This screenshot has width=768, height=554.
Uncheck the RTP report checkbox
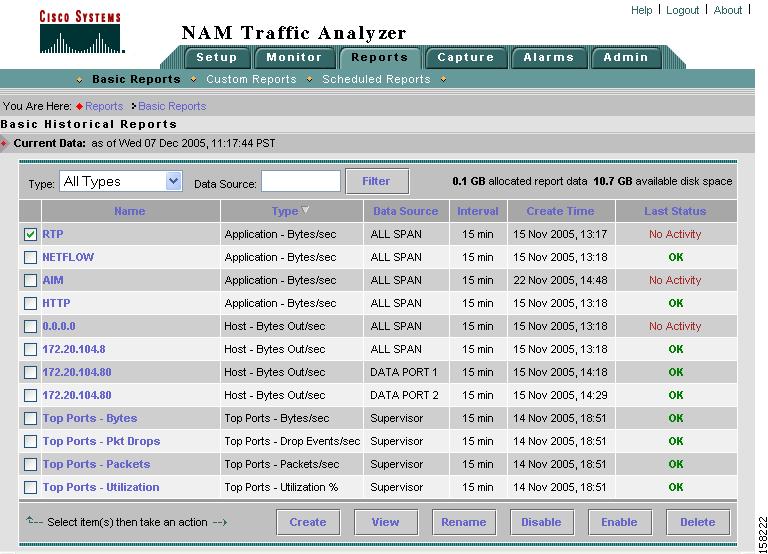click(x=30, y=234)
